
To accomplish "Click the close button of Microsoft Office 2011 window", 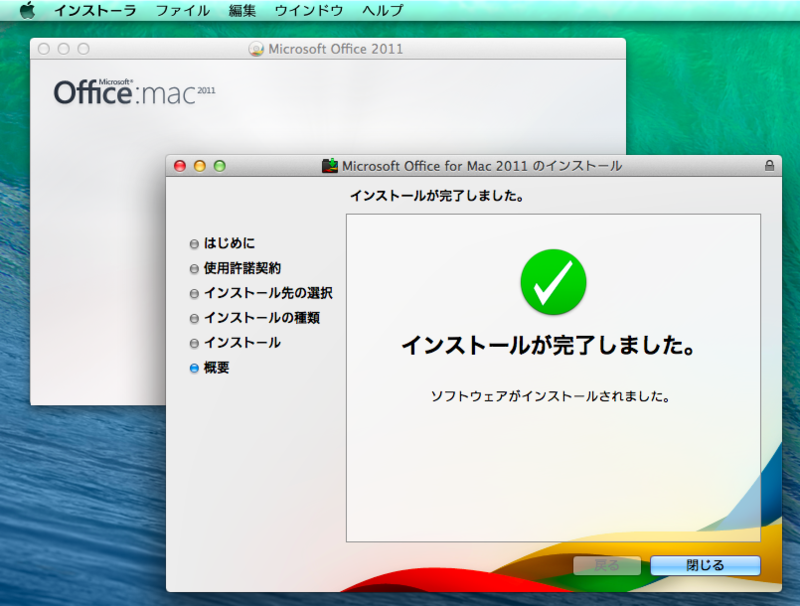I will pos(44,49).
